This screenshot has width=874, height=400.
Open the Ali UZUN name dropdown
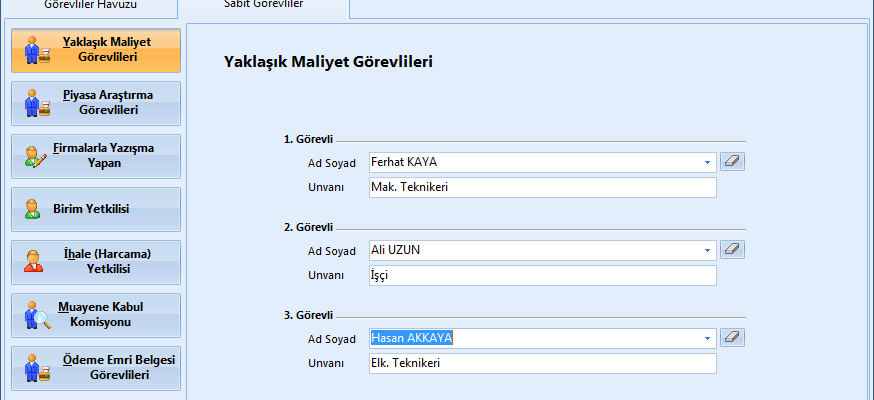click(708, 250)
